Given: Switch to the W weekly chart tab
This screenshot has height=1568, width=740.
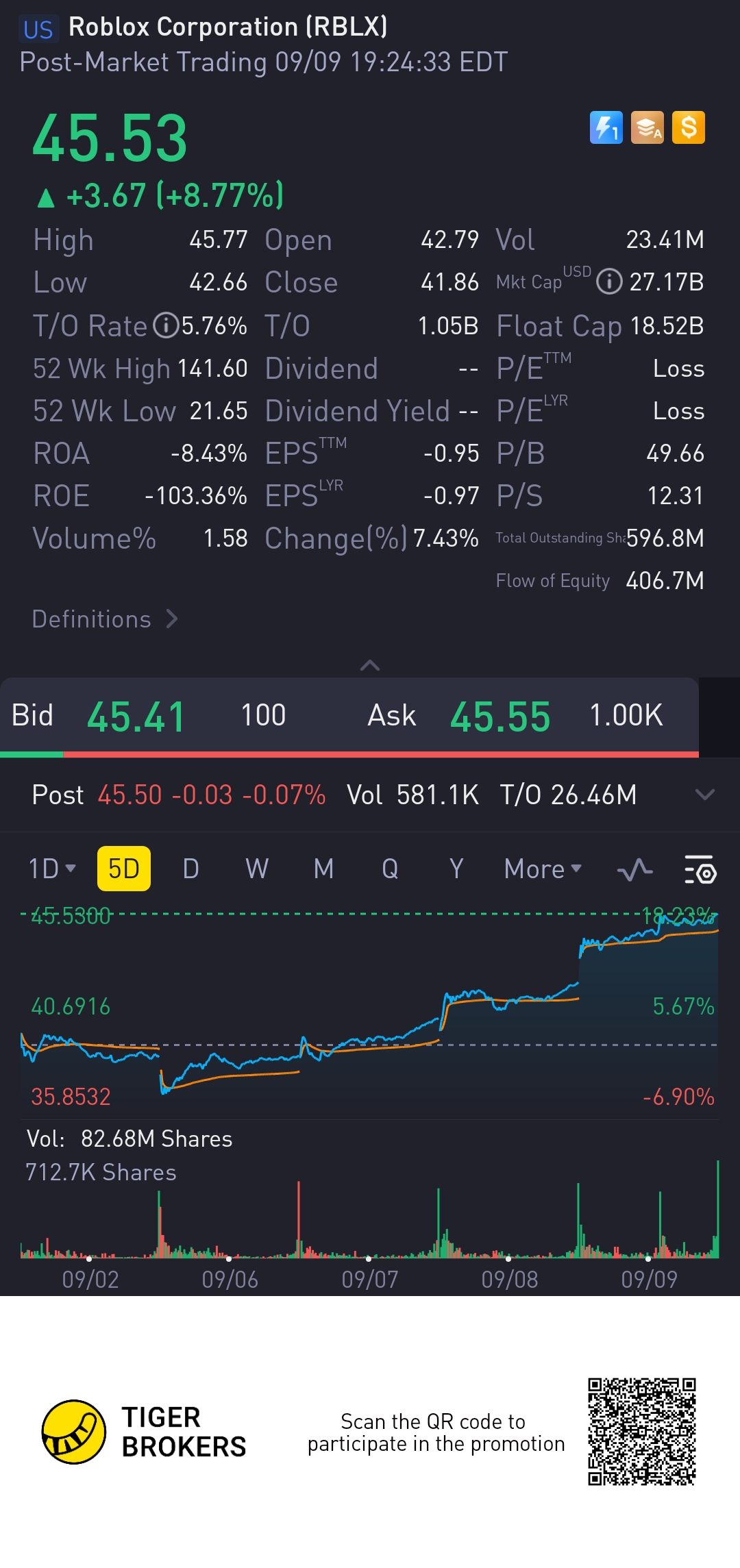Looking at the screenshot, I should pos(257,869).
